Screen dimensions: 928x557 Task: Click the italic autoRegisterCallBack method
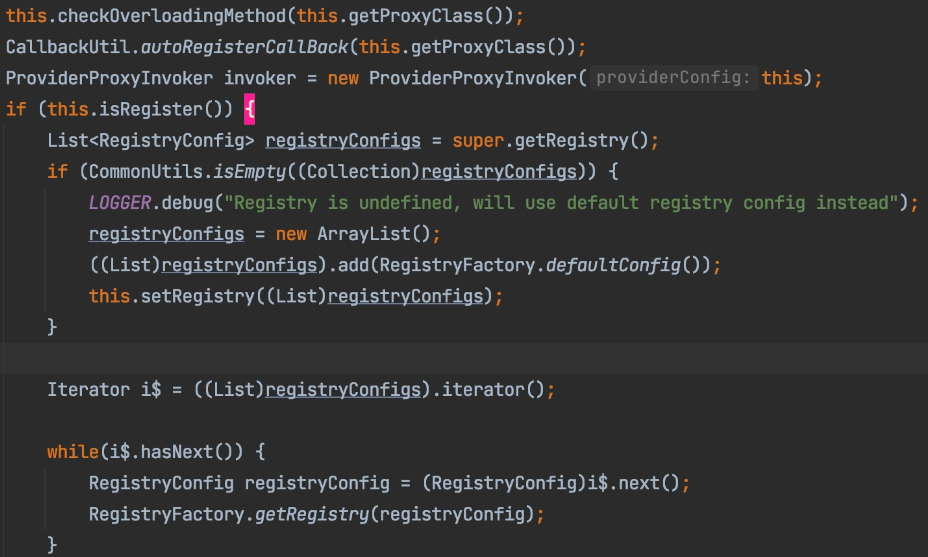(x=244, y=47)
